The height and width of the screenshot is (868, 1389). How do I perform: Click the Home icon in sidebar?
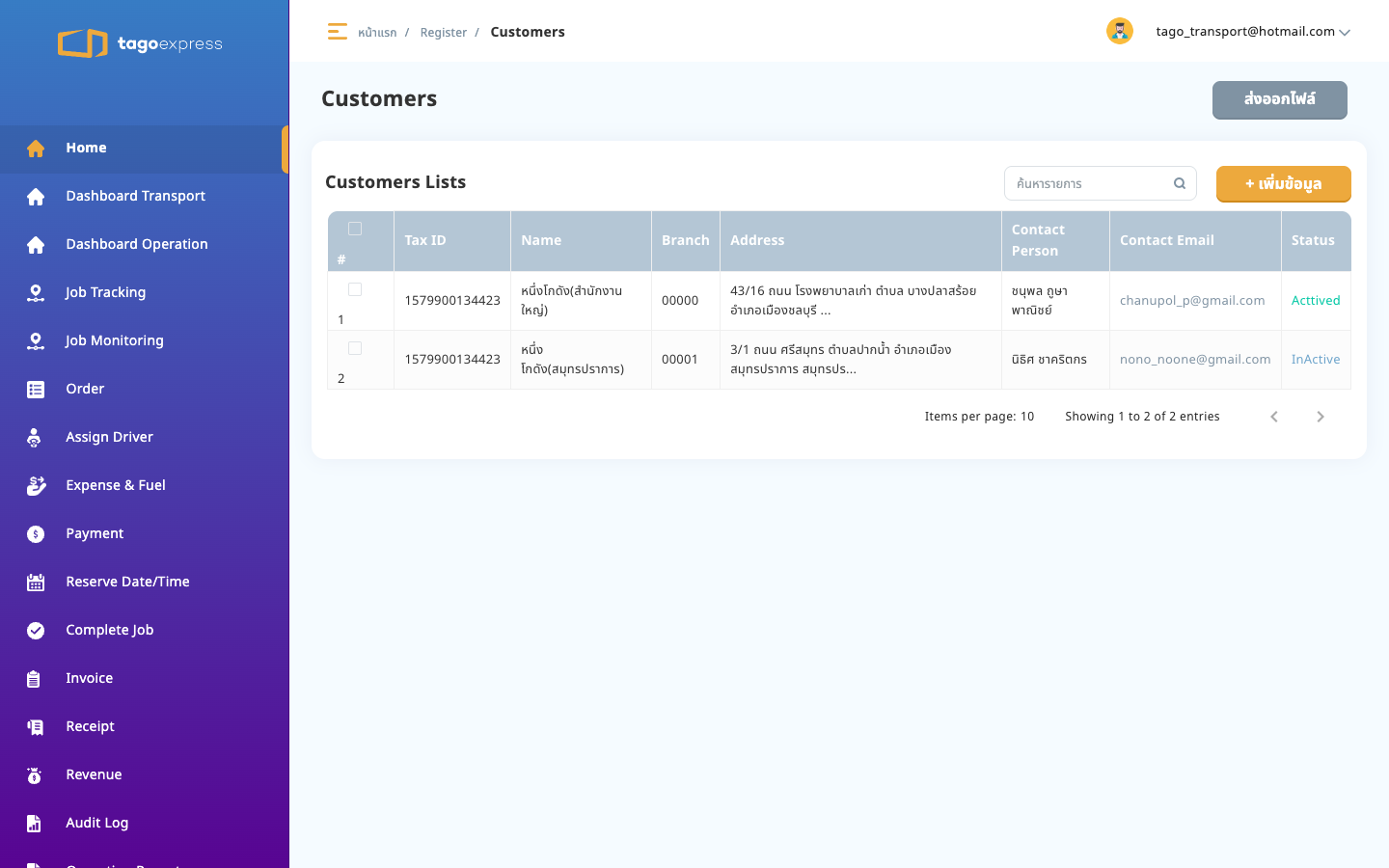point(36,149)
